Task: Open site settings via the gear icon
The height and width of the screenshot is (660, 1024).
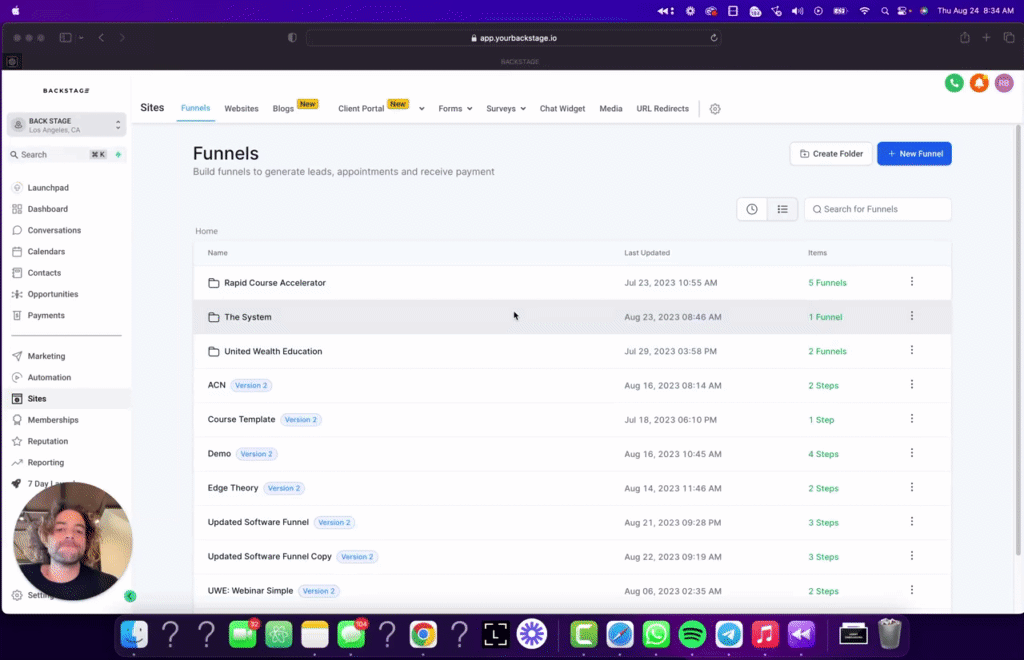Action: pos(715,108)
